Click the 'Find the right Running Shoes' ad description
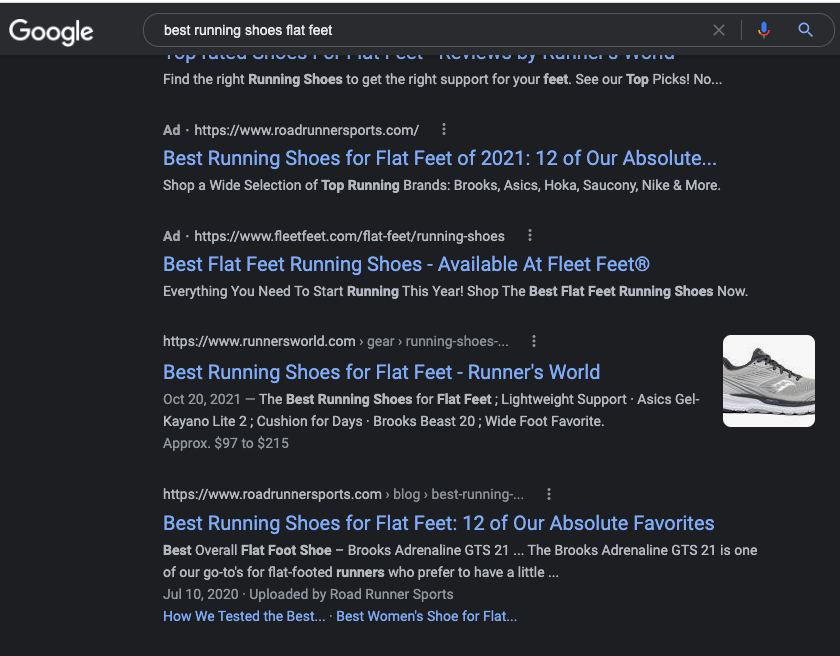Image resolution: width=840 pixels, height=656 pixels. tap(442, 79)
